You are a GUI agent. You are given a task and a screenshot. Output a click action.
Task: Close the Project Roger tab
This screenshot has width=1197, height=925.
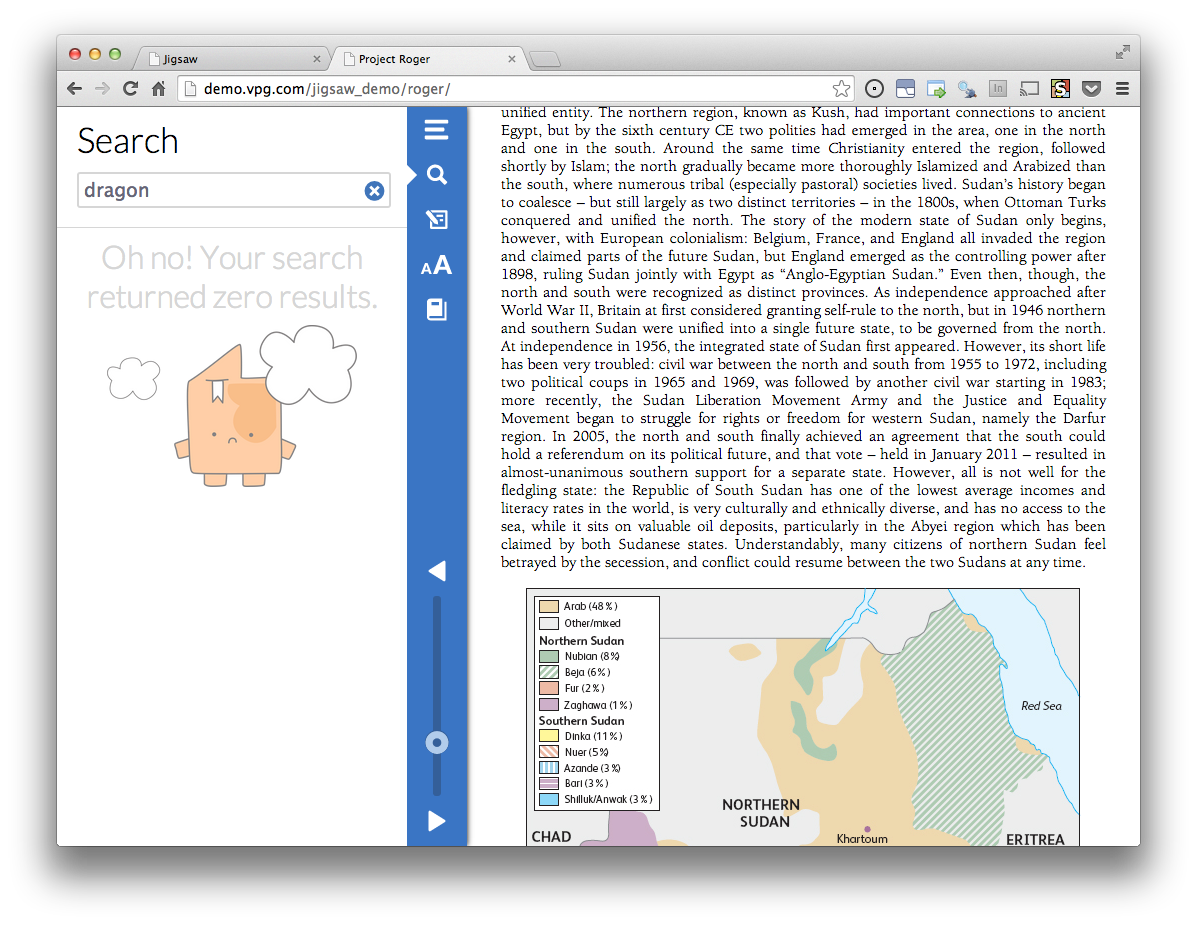512,59
